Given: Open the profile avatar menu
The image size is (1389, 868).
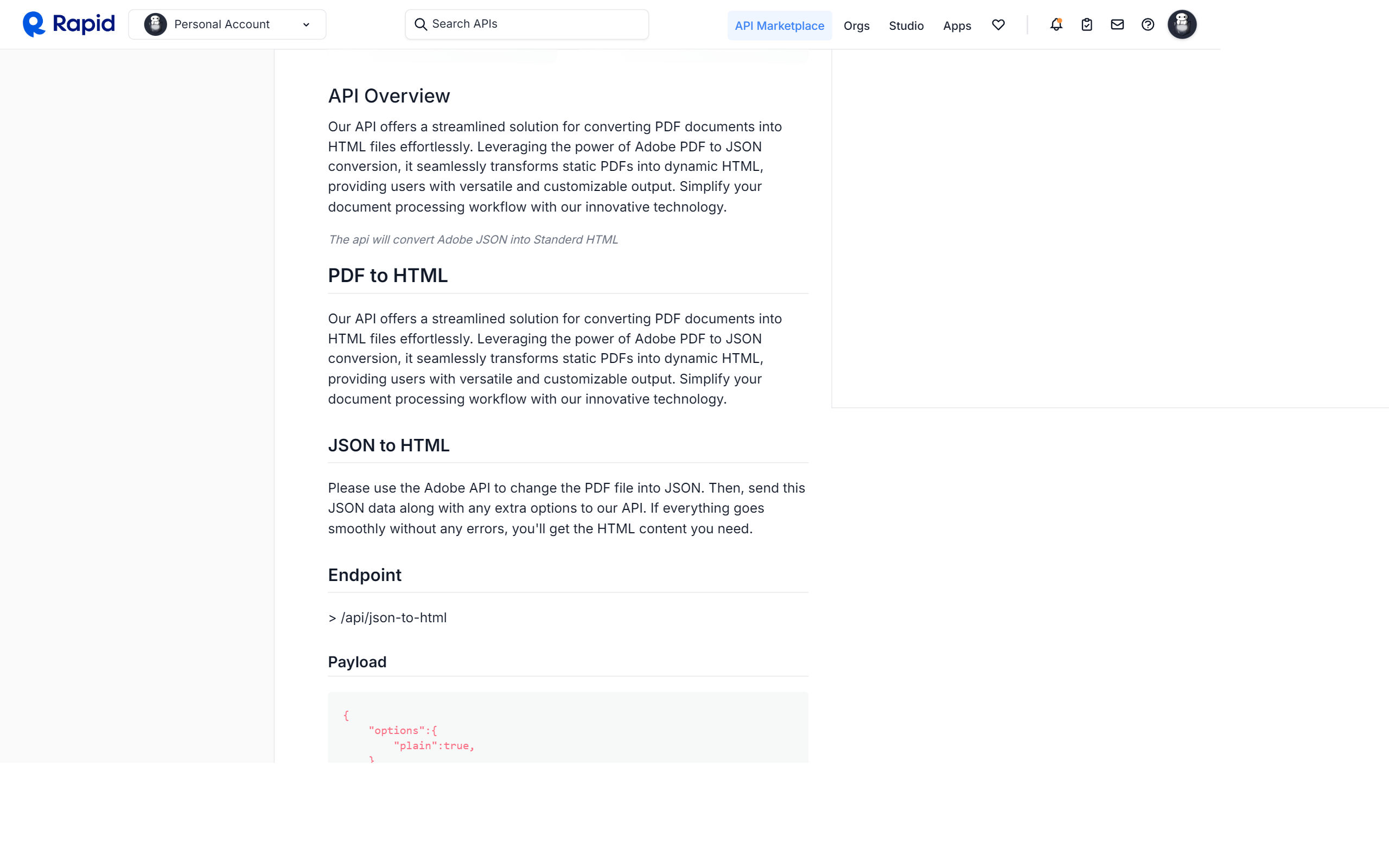Looking at the screenshot, I should [x=1183, y=24].
